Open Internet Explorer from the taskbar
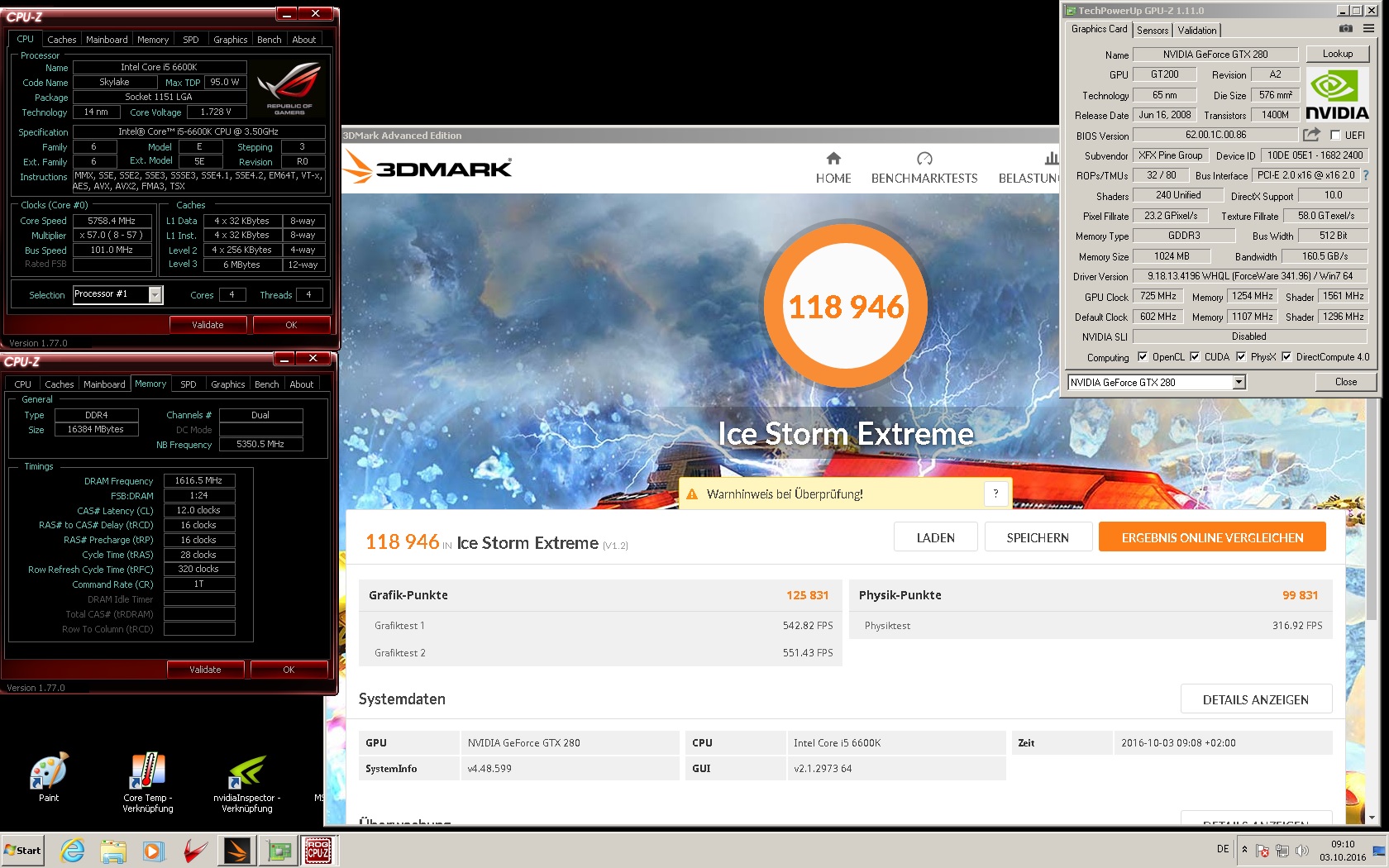This screenshot has height=868, width=1389. click(73, 851)
